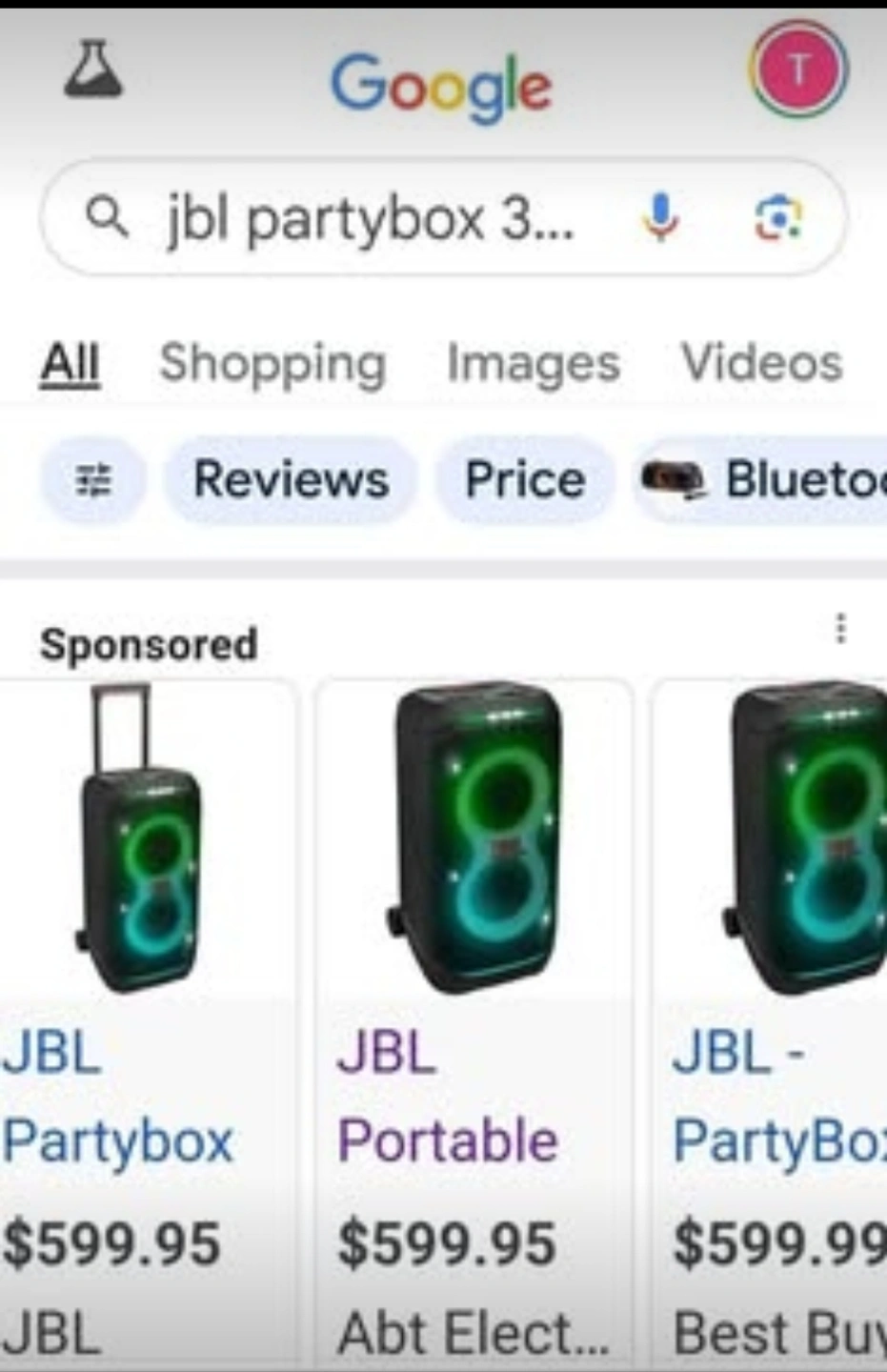Select the Bluetooth filter chip
887x1372 pixels.
[x=760, y=479]
